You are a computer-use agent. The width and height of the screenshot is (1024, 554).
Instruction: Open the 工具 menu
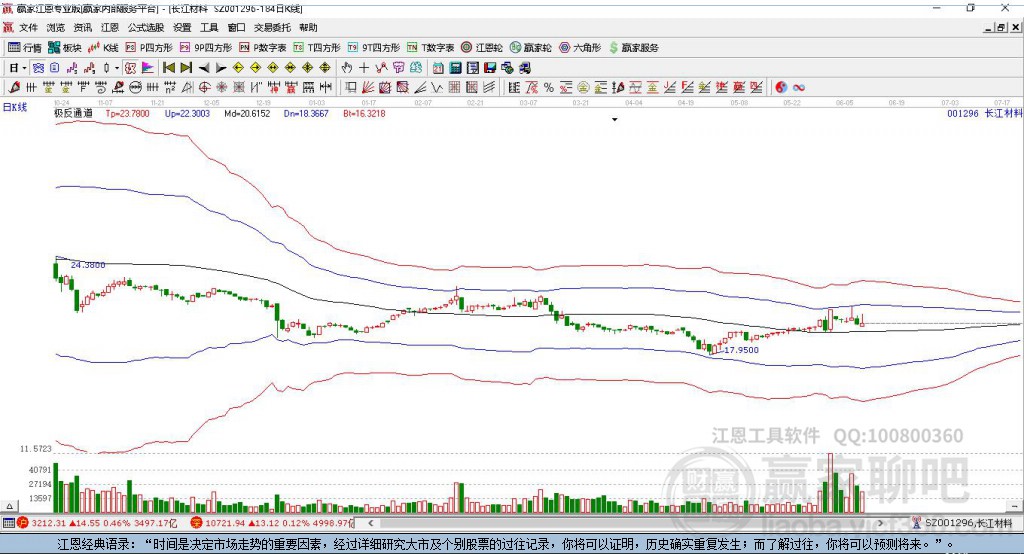(209, 27)
